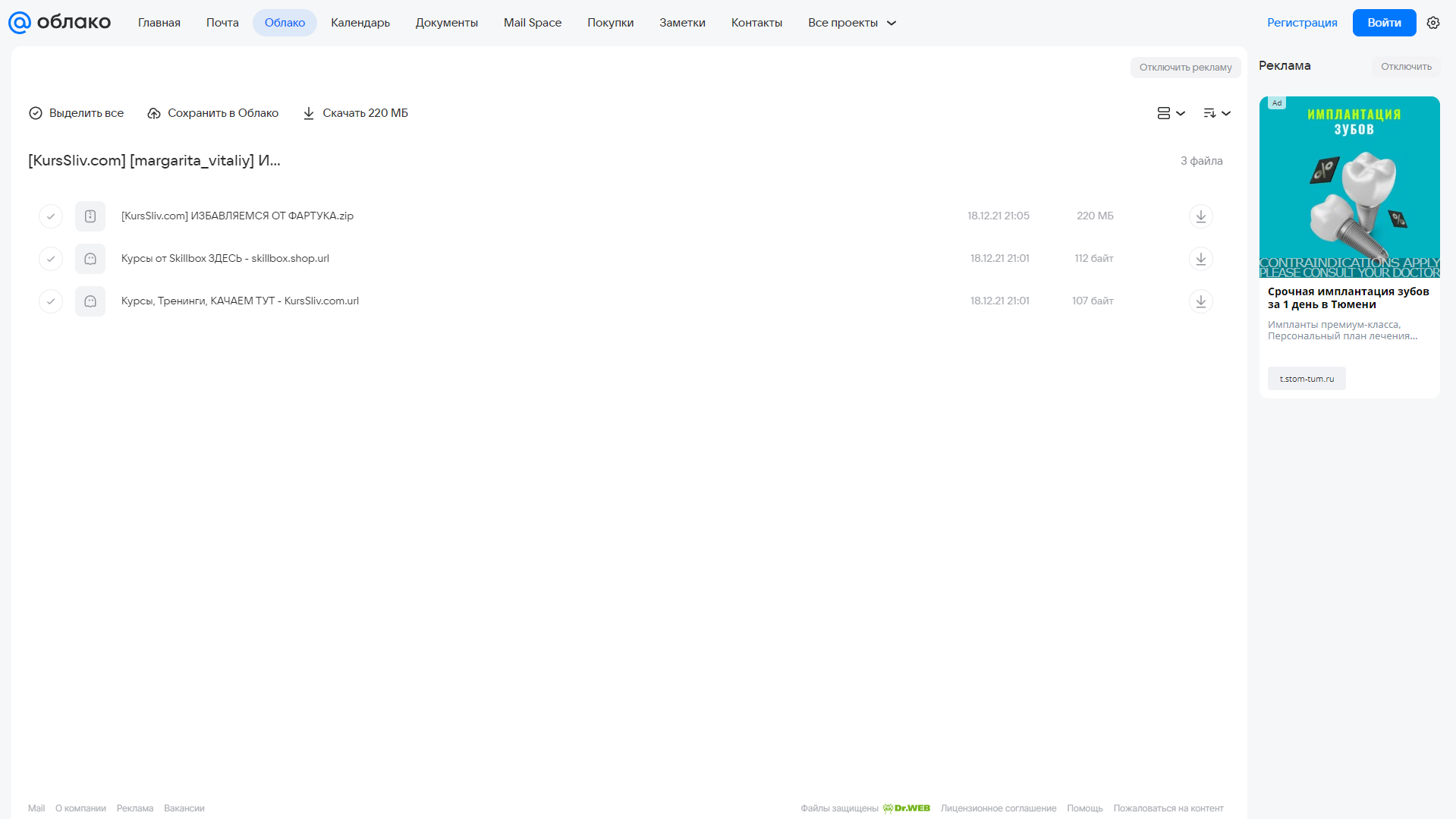Click download icon for skillbox.shop.url
Screen dimensions: 1456x819
[1200, 259]
